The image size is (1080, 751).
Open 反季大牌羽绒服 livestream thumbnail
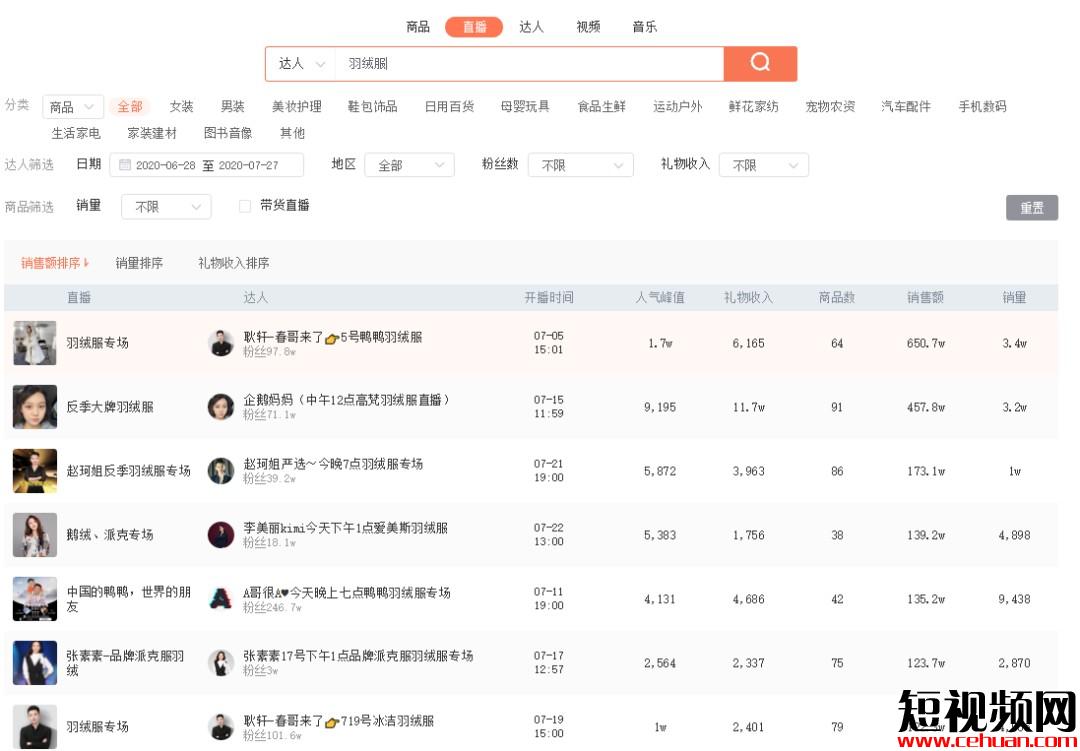pos(35,407)
